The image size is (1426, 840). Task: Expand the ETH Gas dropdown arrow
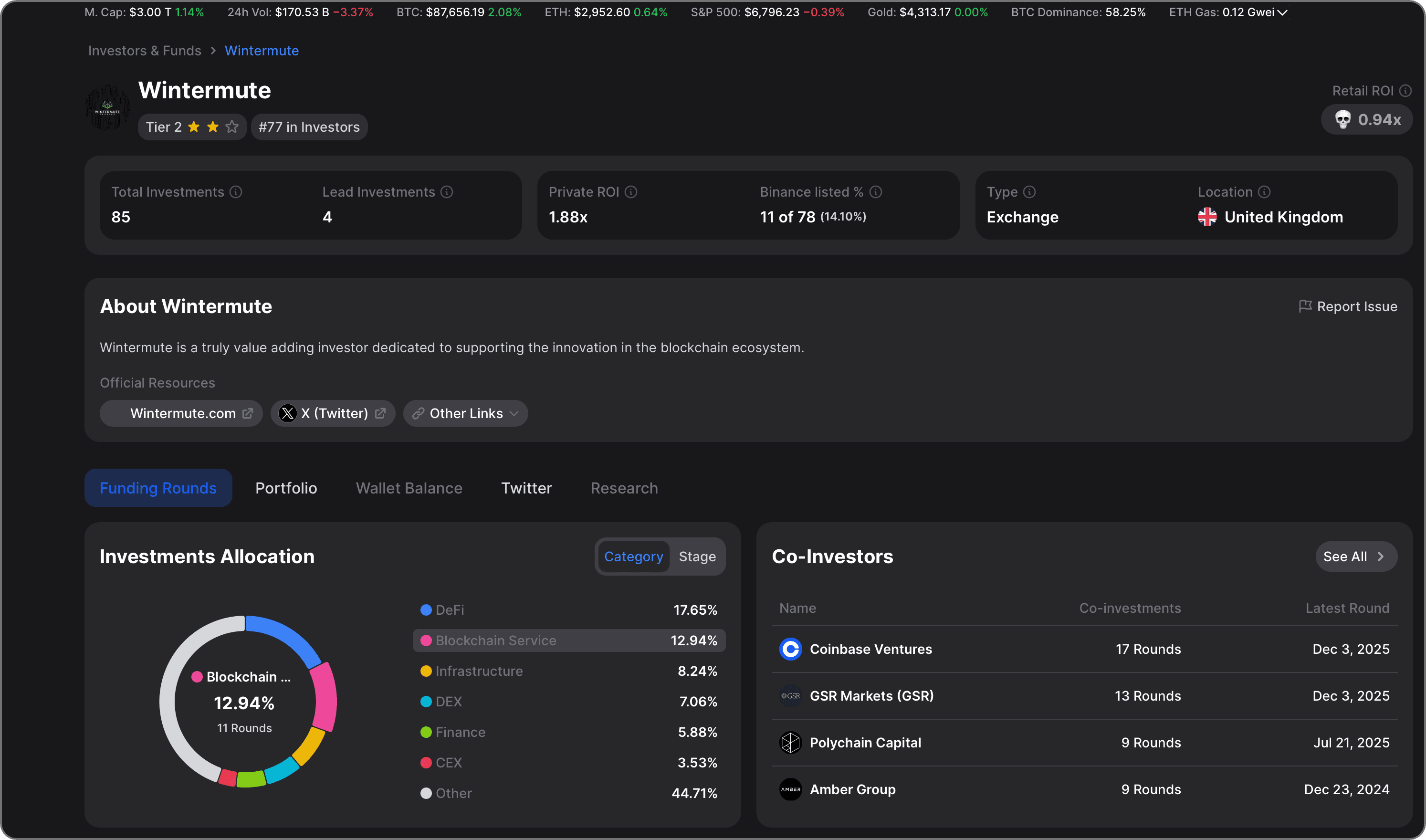(x=1282, y=12)
